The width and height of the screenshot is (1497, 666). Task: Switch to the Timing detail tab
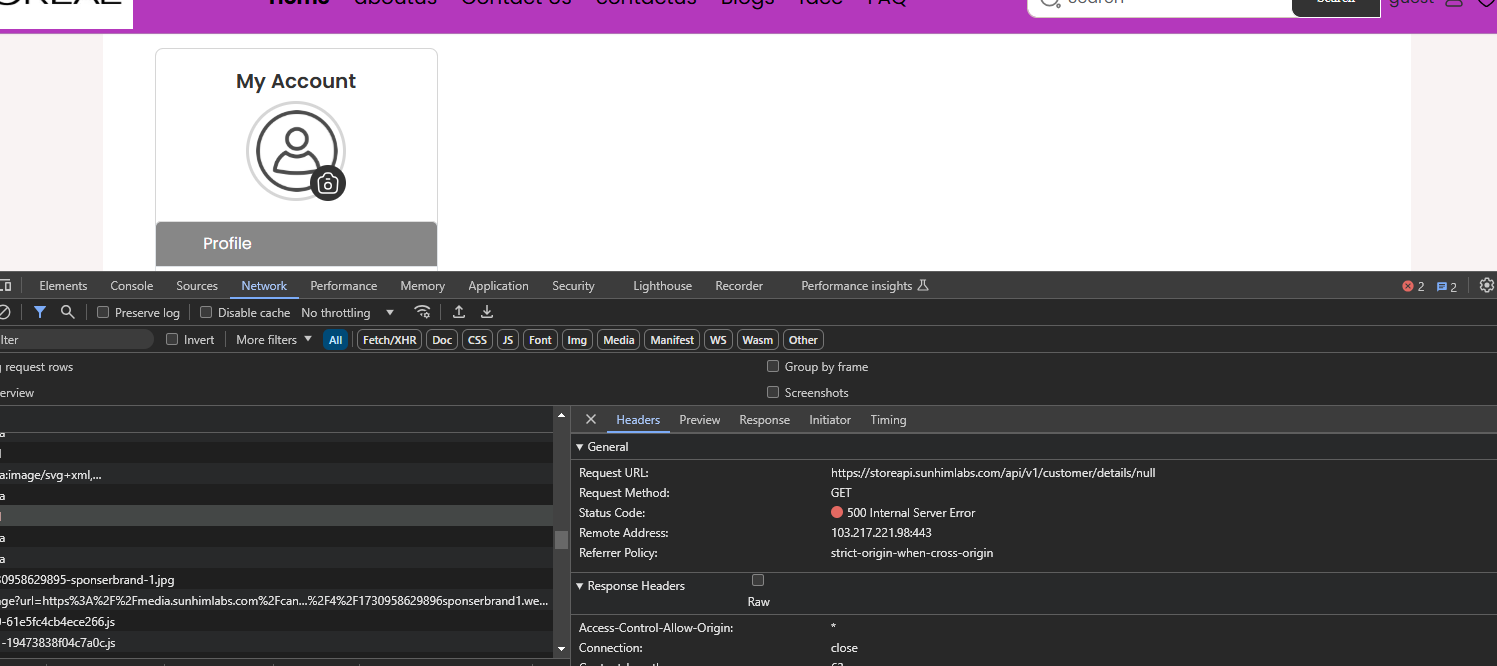coord(888,420)
